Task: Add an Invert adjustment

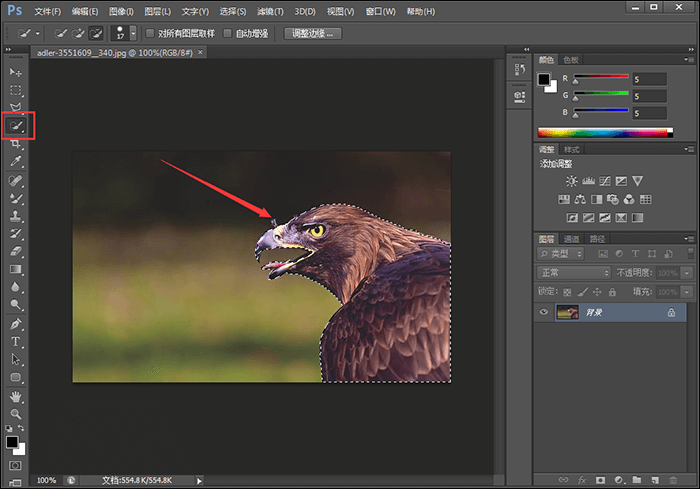Action: coord(572,217)
